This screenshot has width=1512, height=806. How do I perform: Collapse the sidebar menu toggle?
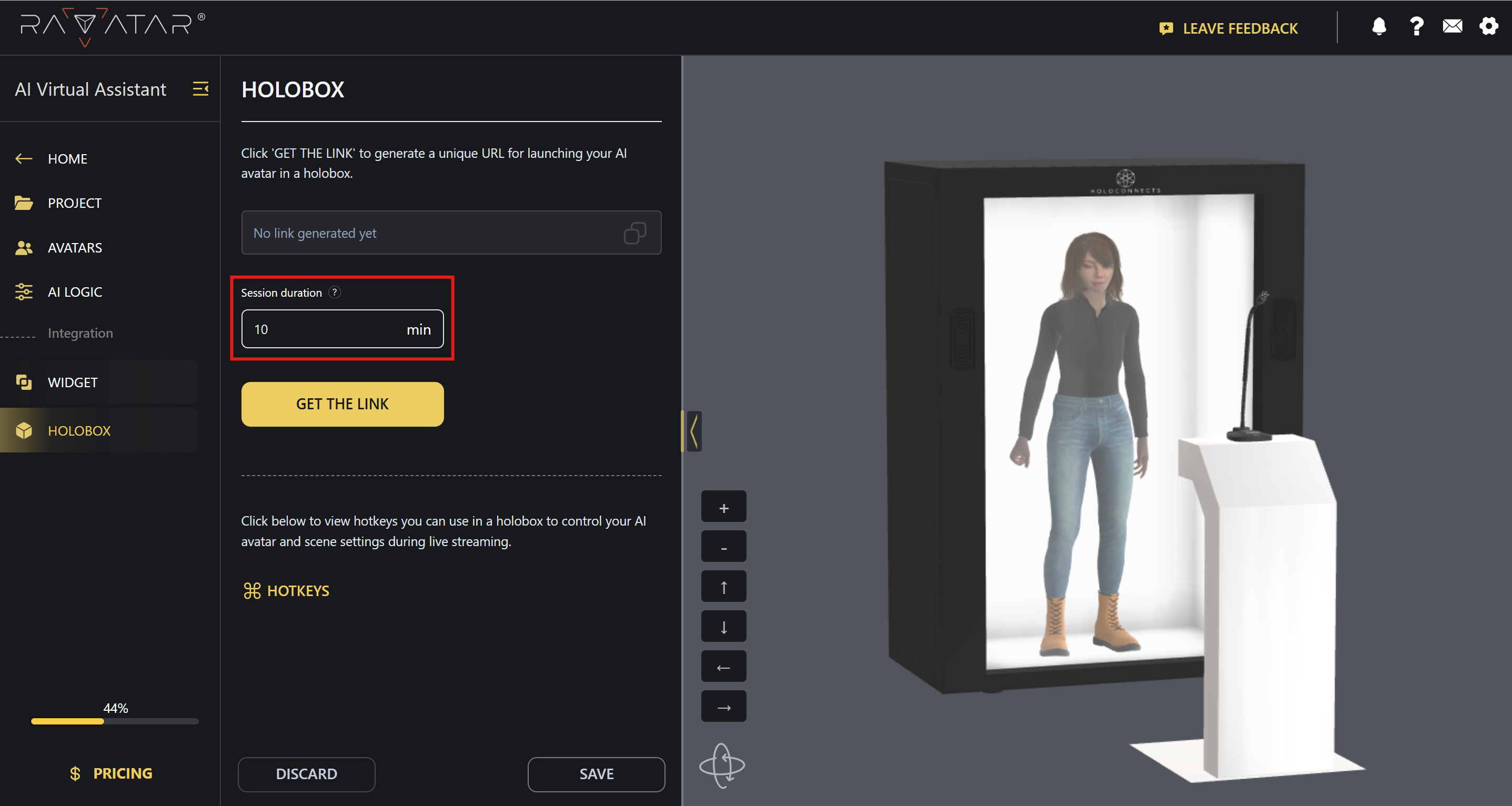click(x=201, y=89)
